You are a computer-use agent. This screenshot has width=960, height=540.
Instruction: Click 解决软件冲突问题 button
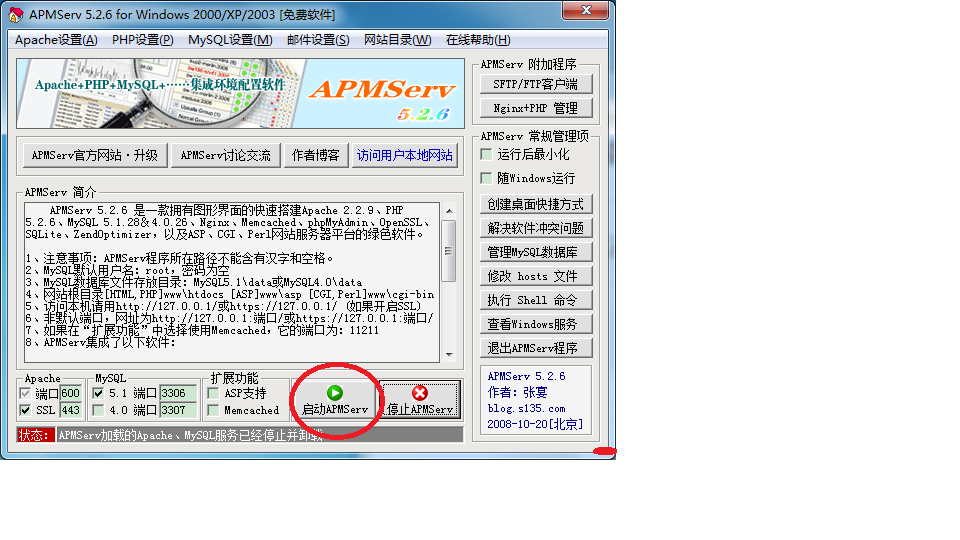536,228
